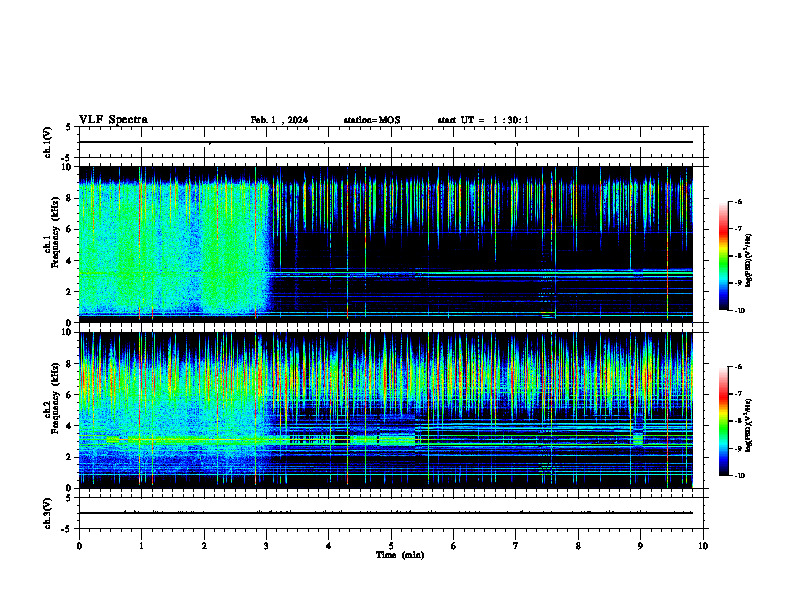Image resolution: width=792 pixels, height=612 pixels.
Task: Click the "-7" label on ch.2 color bar
Action: click(738, 394)
